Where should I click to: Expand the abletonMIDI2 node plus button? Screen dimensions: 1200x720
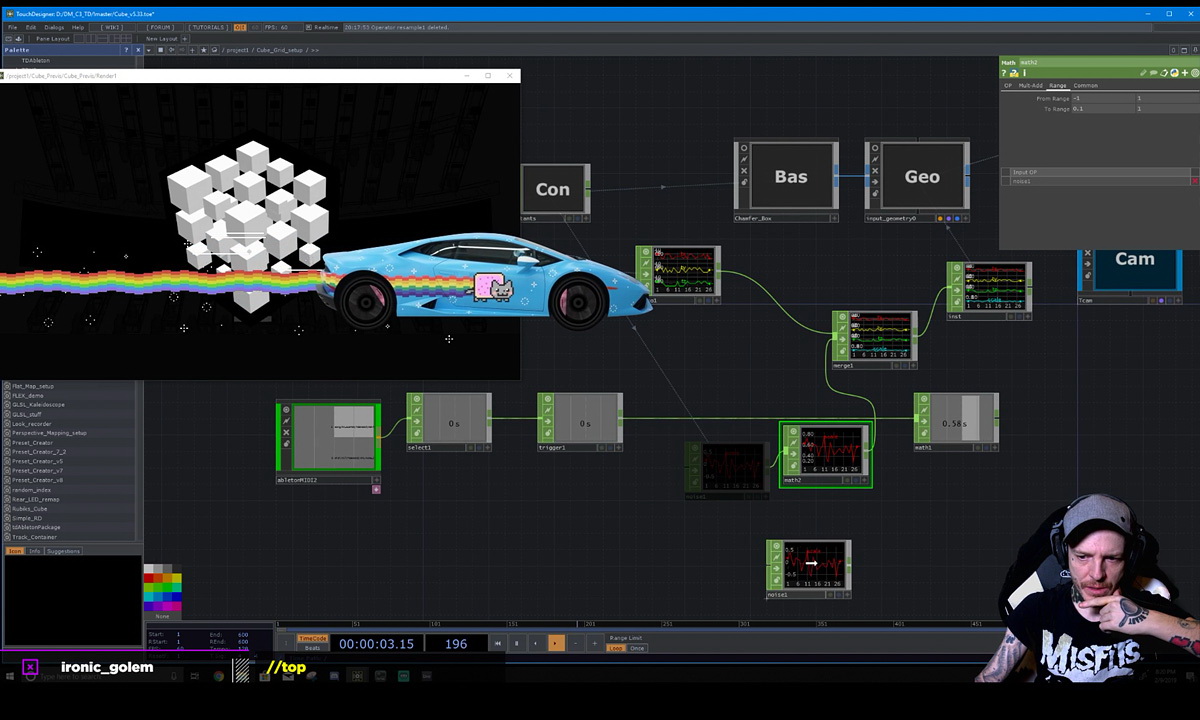coord(376,480)
